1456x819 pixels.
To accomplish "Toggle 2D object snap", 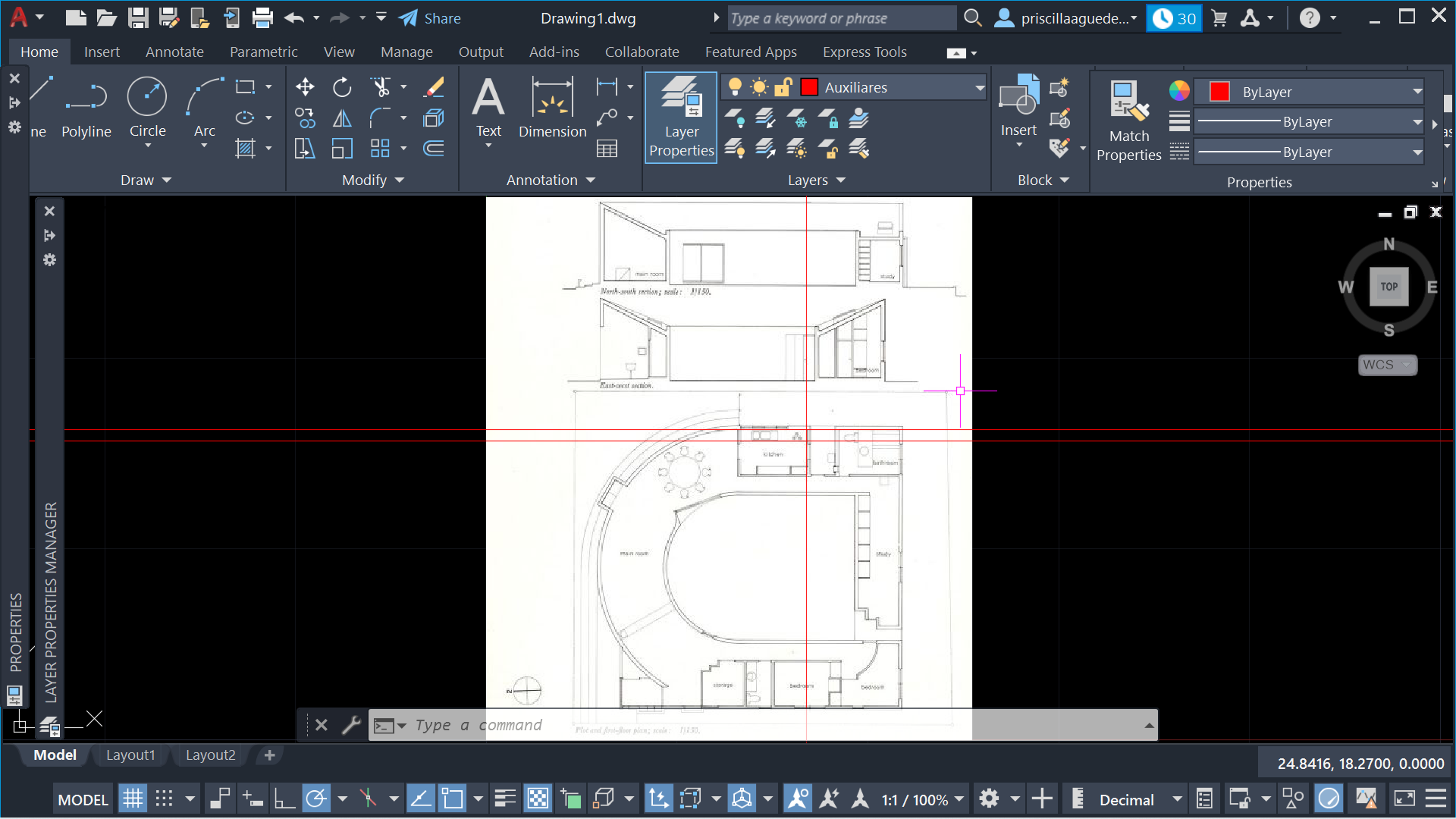I will 453,799.
